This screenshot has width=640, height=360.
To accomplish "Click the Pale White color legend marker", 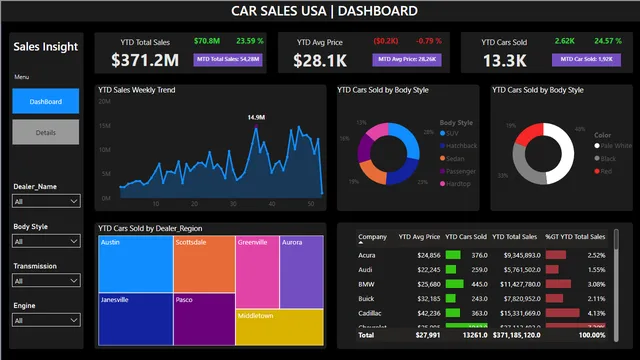I will (x=597, y=146).
